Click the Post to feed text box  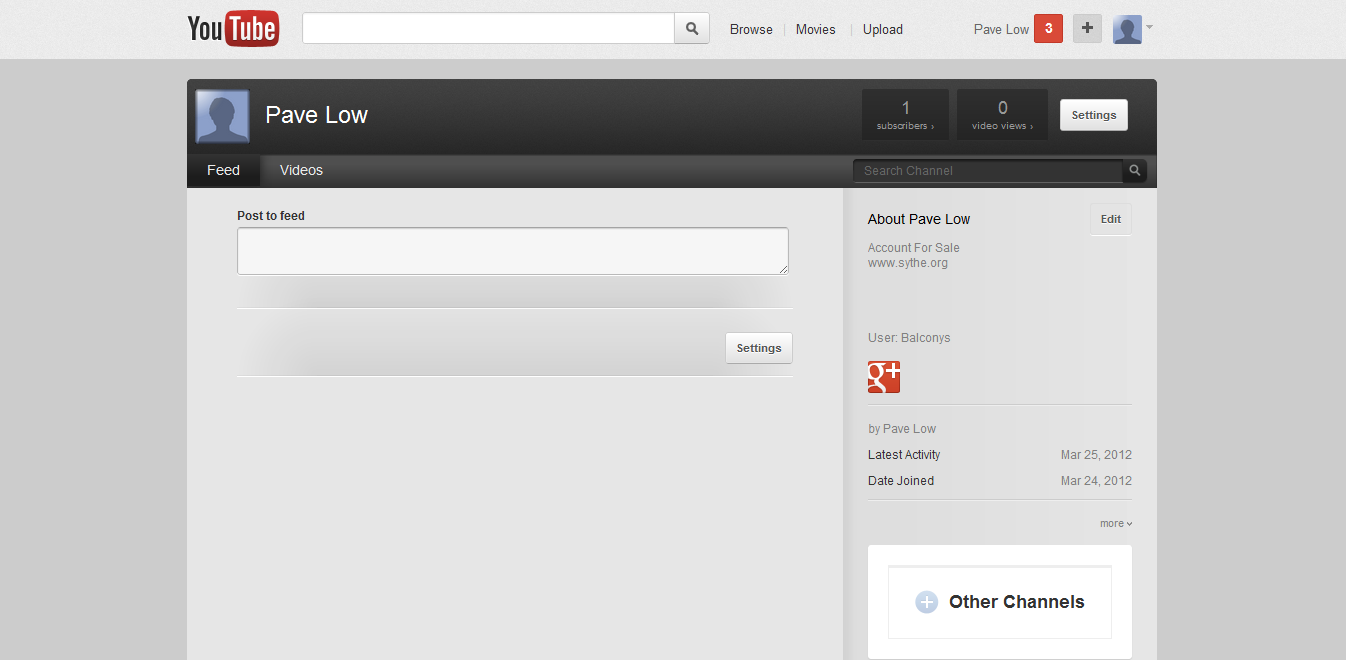513,251
